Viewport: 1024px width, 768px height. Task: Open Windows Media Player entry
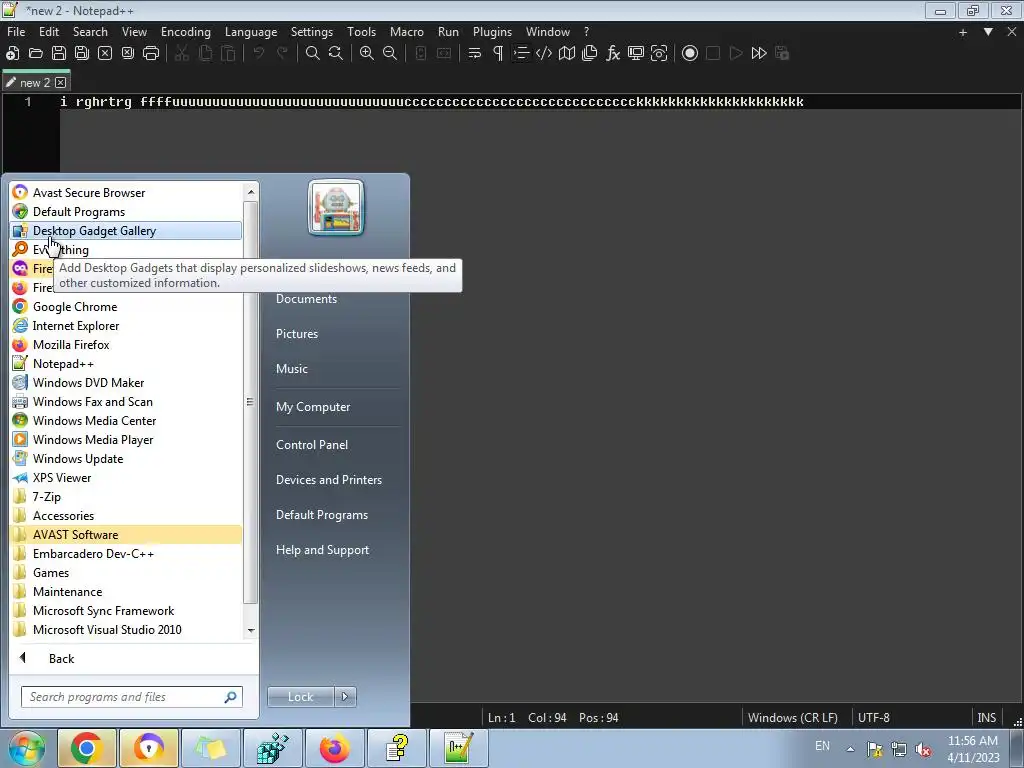(126, 440)
